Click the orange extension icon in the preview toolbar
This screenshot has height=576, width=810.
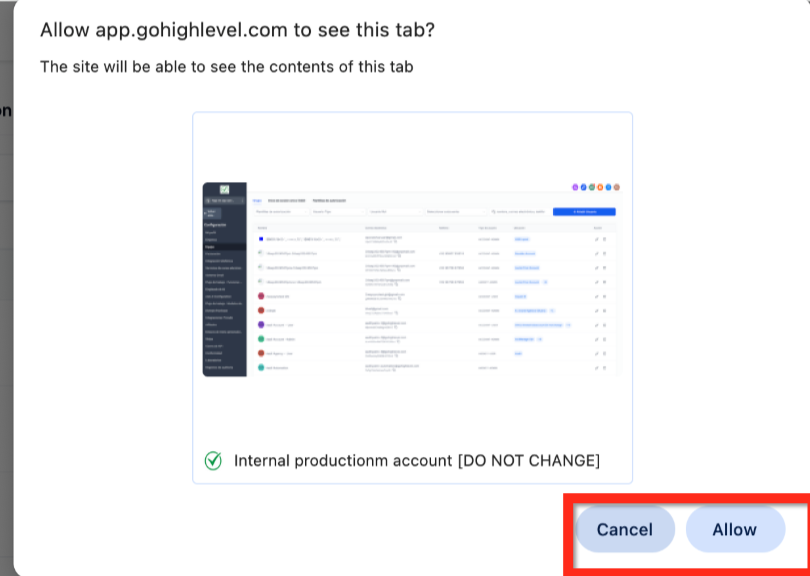pos(601,187)
